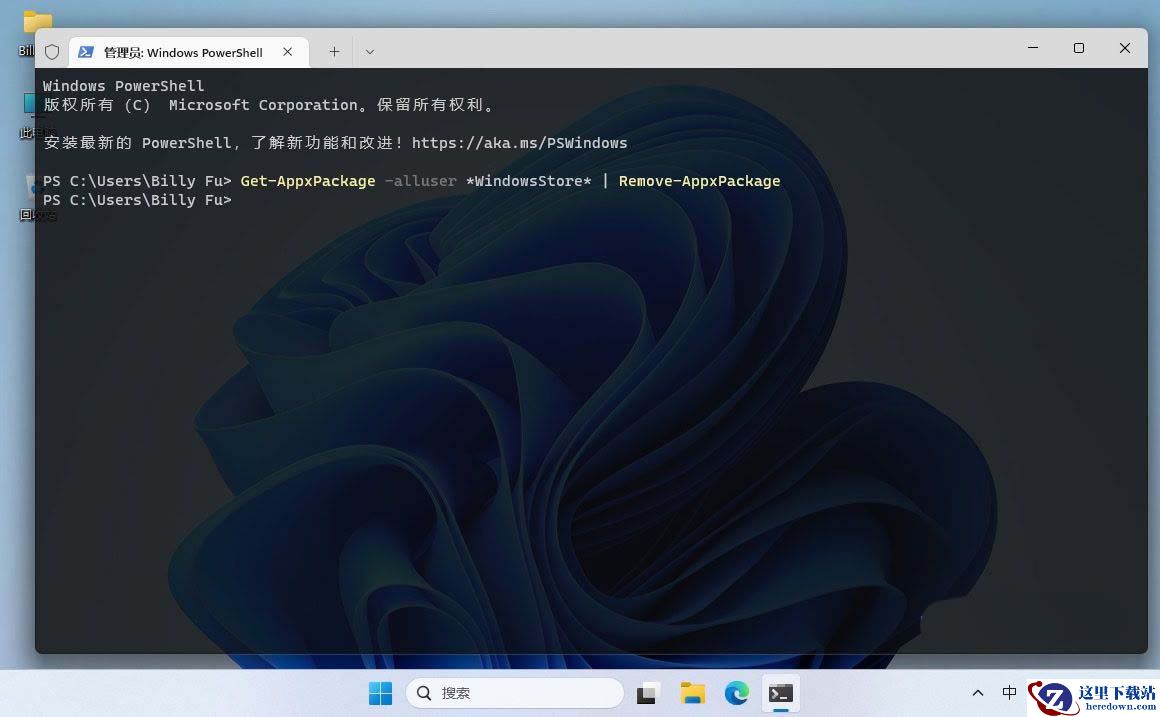
Task: Launch Microsoft Edge from the taskbar
Action: pyautogui.click(x=737, y=693)
